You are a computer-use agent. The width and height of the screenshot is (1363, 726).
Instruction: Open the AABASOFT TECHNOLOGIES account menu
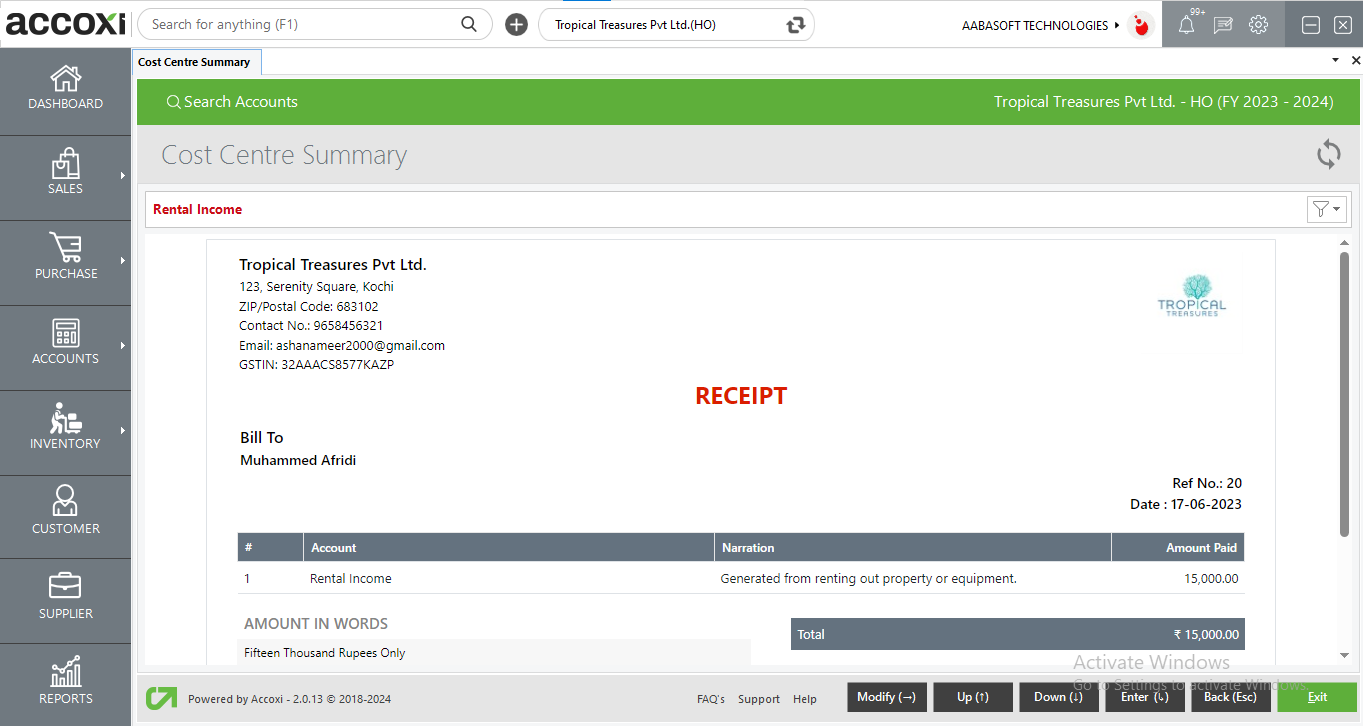pos(1037,25)
